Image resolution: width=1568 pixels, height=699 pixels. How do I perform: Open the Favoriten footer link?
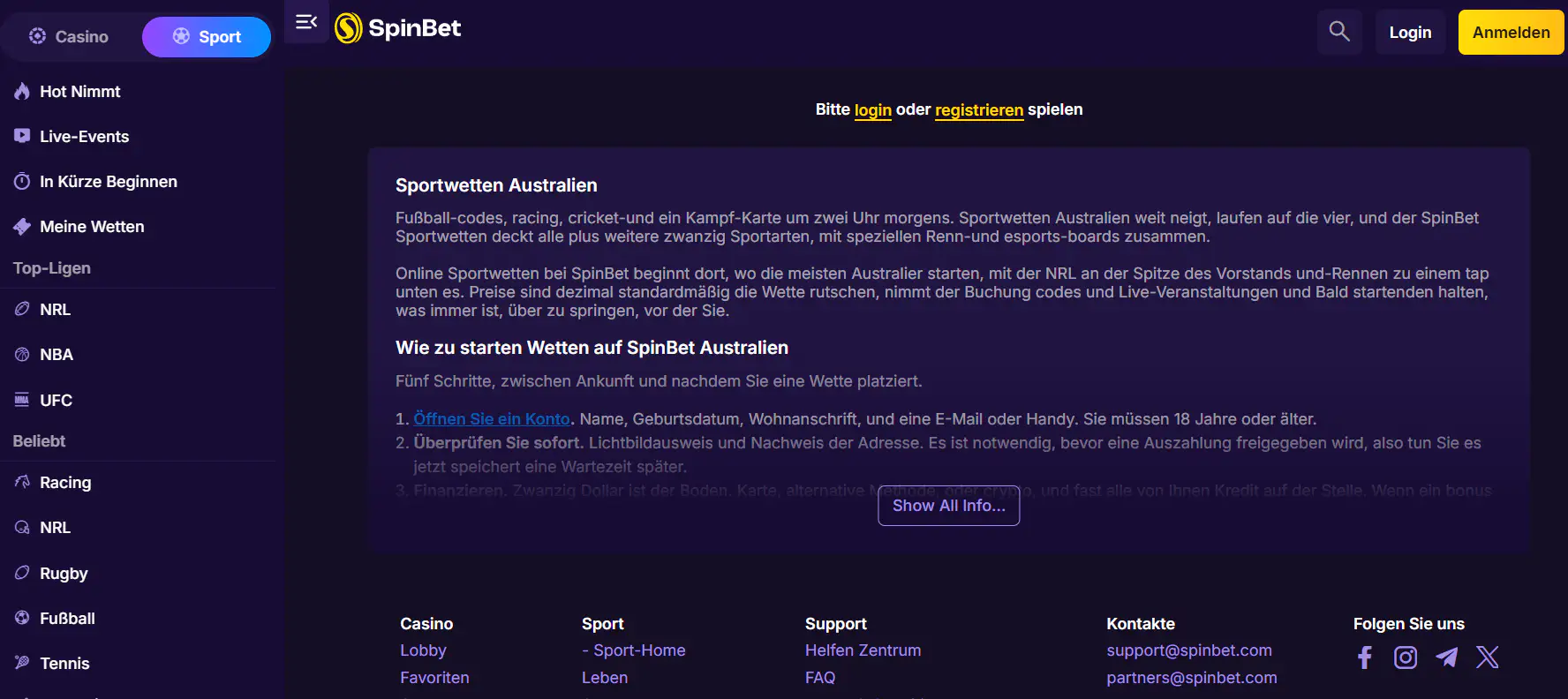coord(434,678)
